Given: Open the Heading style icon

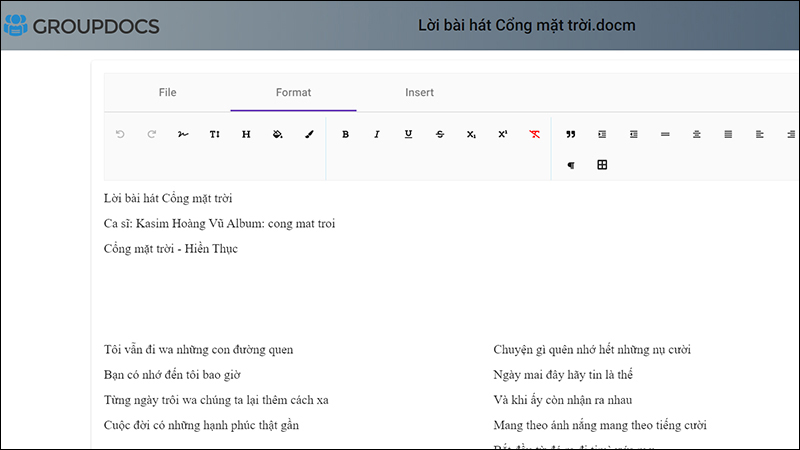Looking at the screenshot, I should 246,134.
